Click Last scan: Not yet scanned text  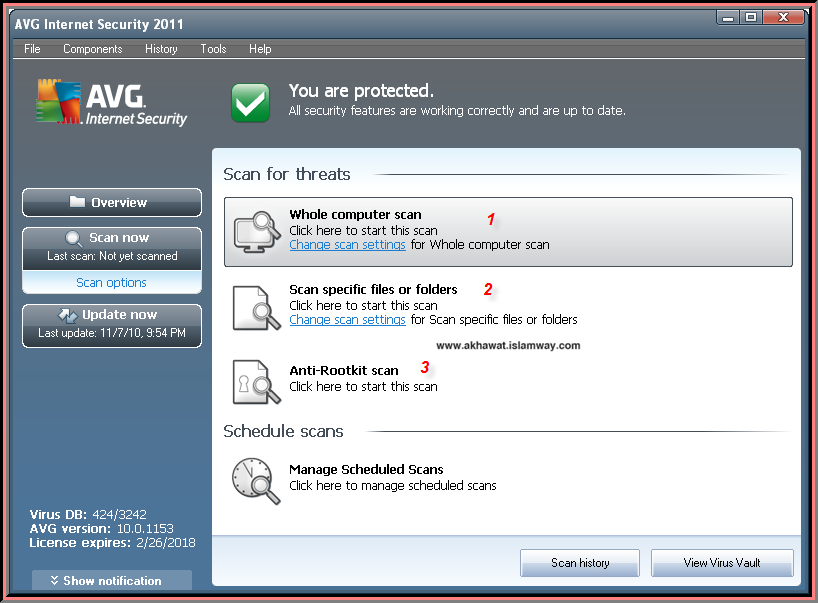point(112,256)
